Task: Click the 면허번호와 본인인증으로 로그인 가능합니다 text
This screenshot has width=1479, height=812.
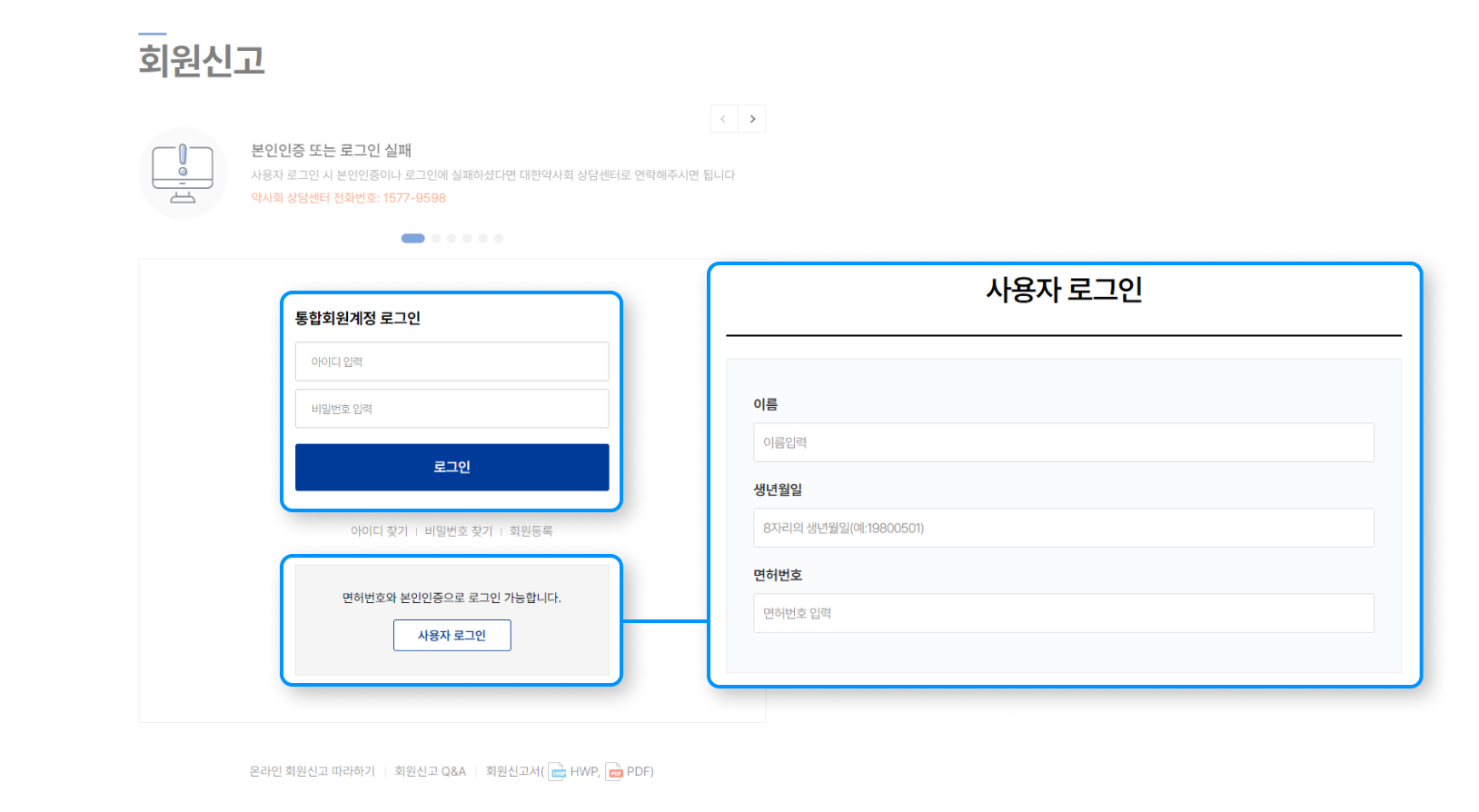Action: point(452,598)
